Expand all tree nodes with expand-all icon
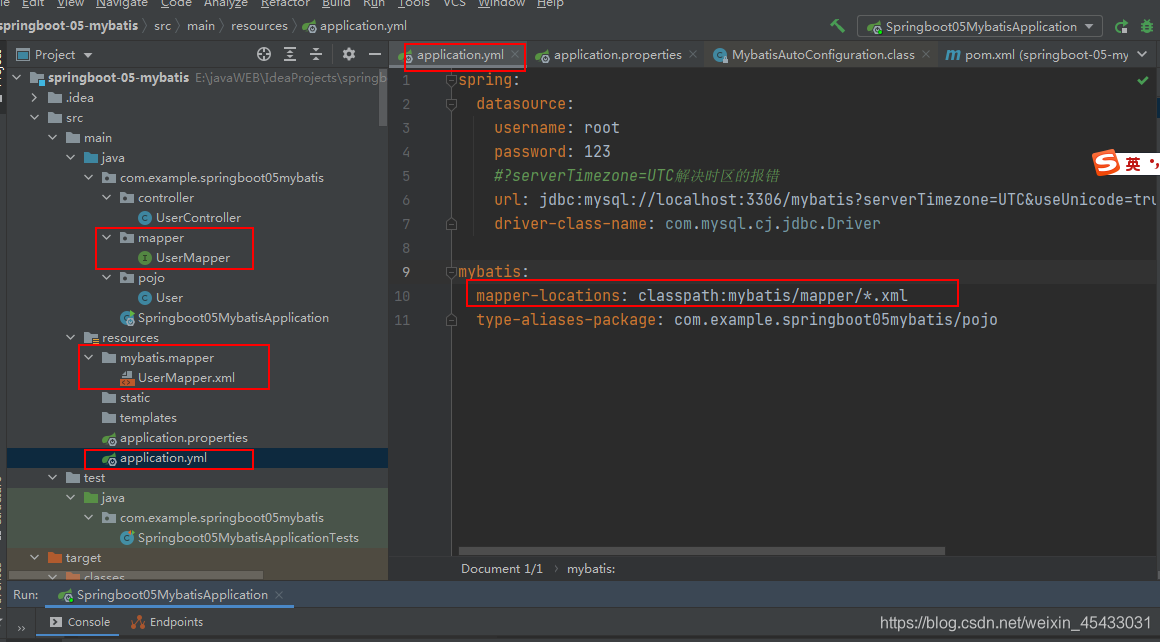Viewport: 1160px width, 642px height. pos(290,55)
